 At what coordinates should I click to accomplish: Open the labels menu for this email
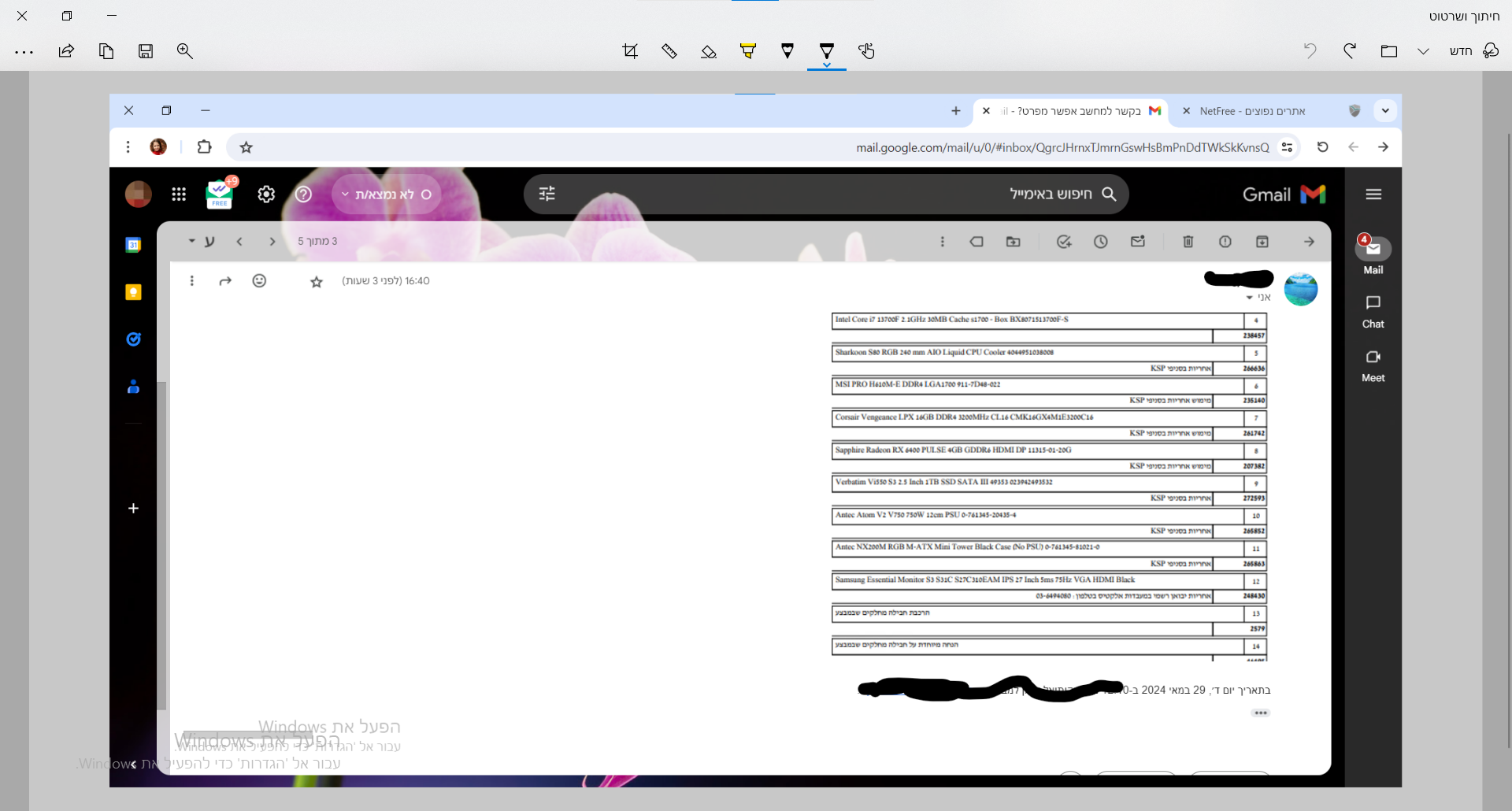pyautogui.click(x=976, y=242)
